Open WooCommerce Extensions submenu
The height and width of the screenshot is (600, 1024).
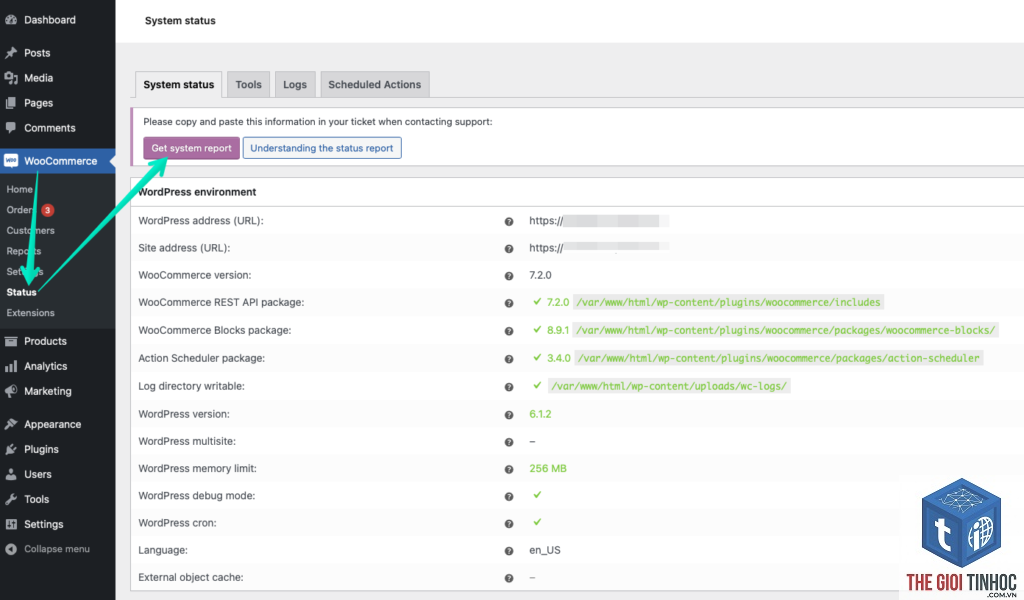(x=31, y=313)
